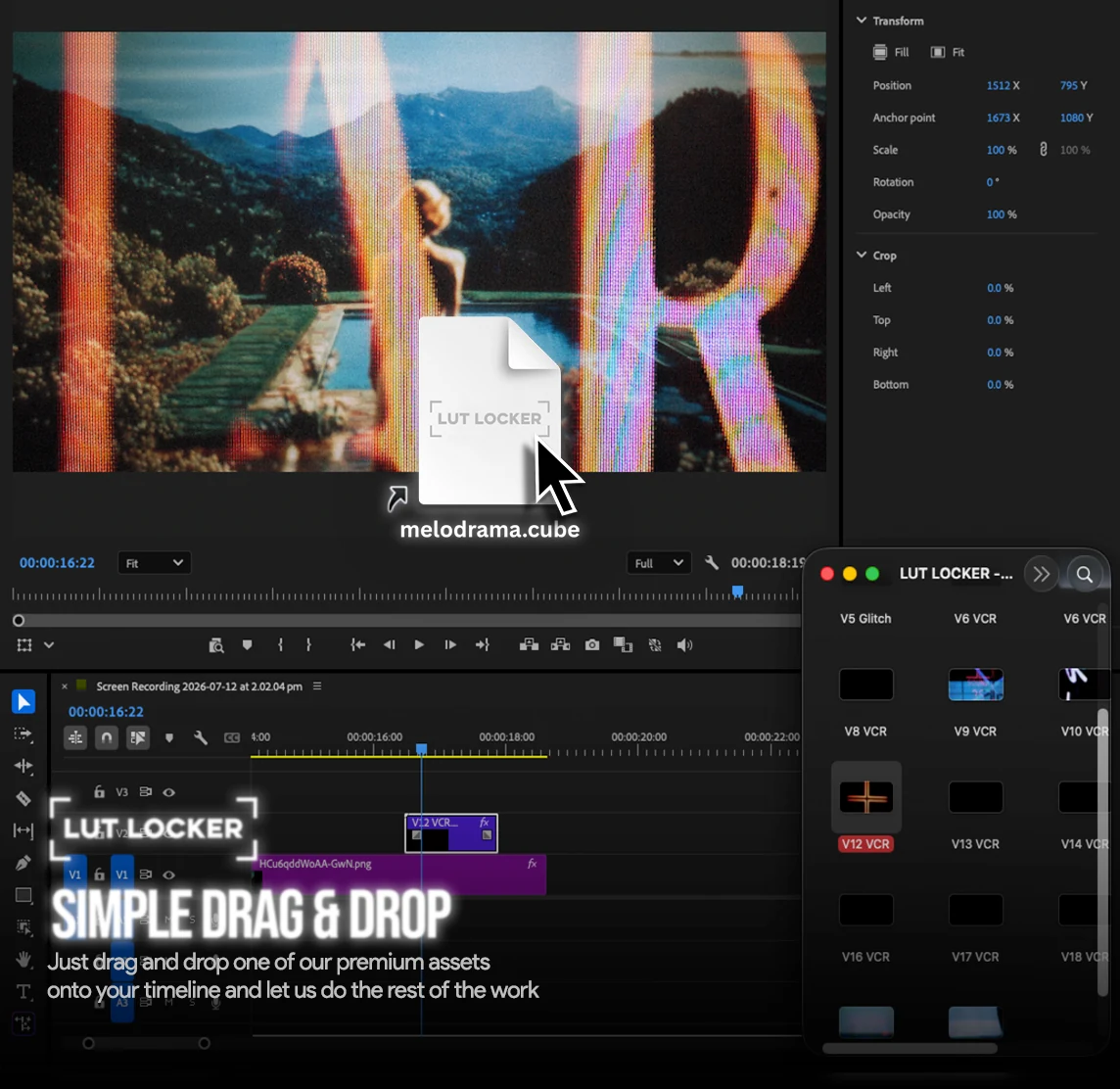
Task: Click Mark Out bracket icon
Action: [308, 645]
